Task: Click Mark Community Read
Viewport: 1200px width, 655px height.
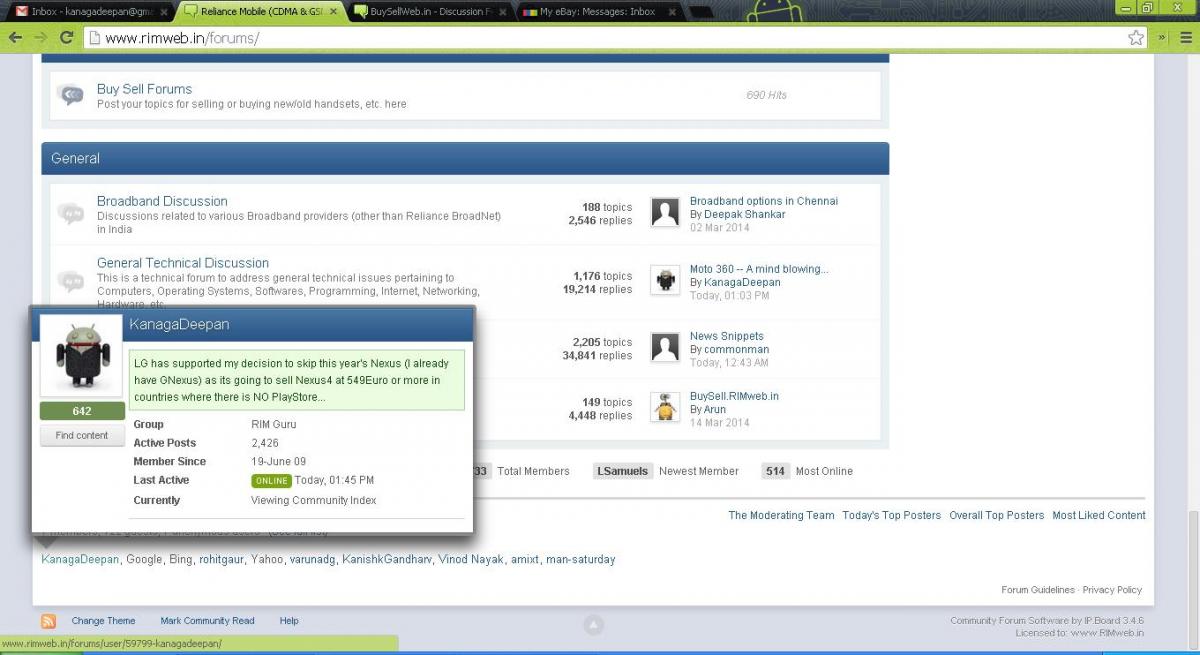Action: coord(207,621)
